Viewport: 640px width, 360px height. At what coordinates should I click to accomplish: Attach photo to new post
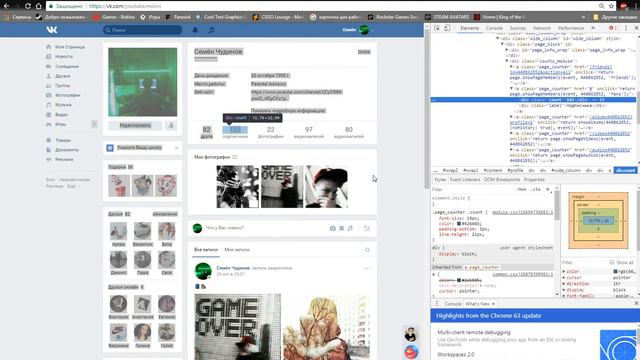pos(332,228)
